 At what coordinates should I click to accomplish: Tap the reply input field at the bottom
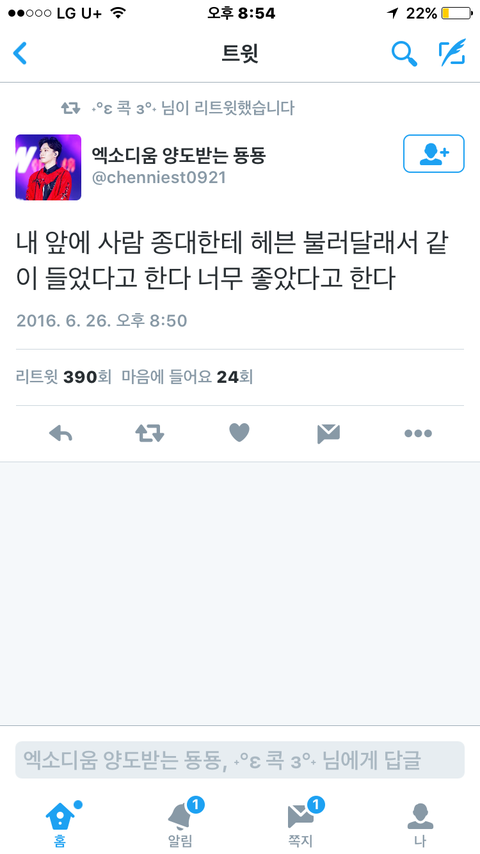(x=240, y=759)
